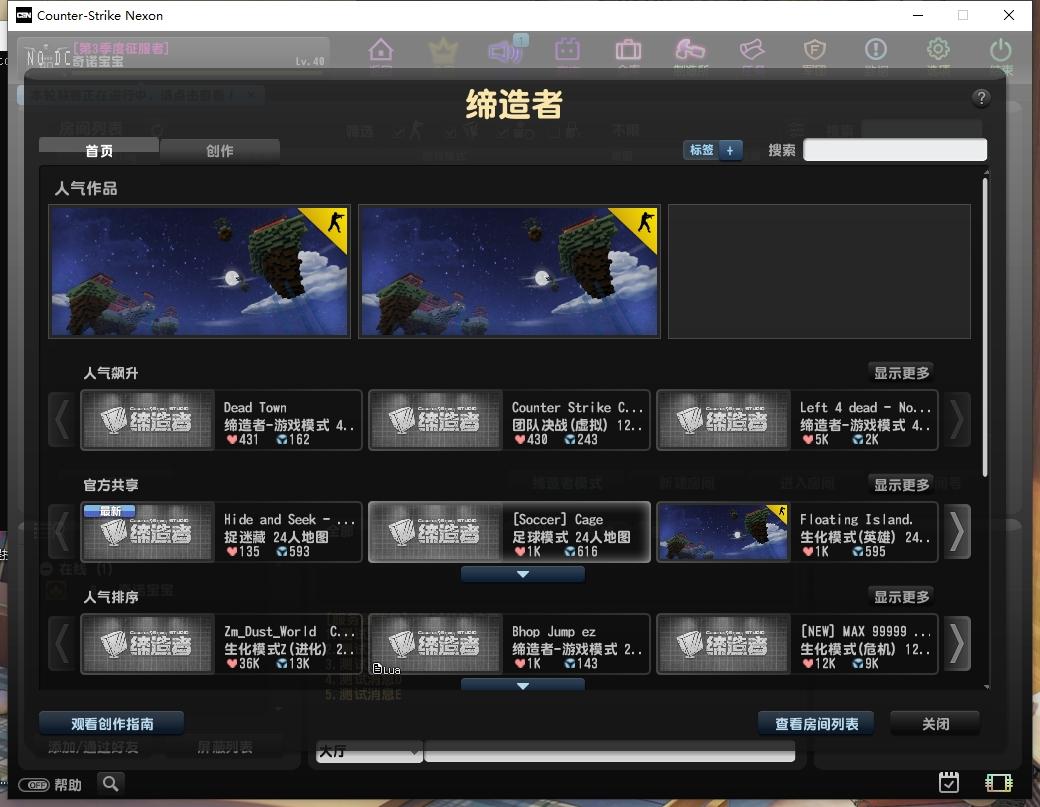1040x807 pixels.
Task: Switch to the 首页 tab
Action: 99,151
